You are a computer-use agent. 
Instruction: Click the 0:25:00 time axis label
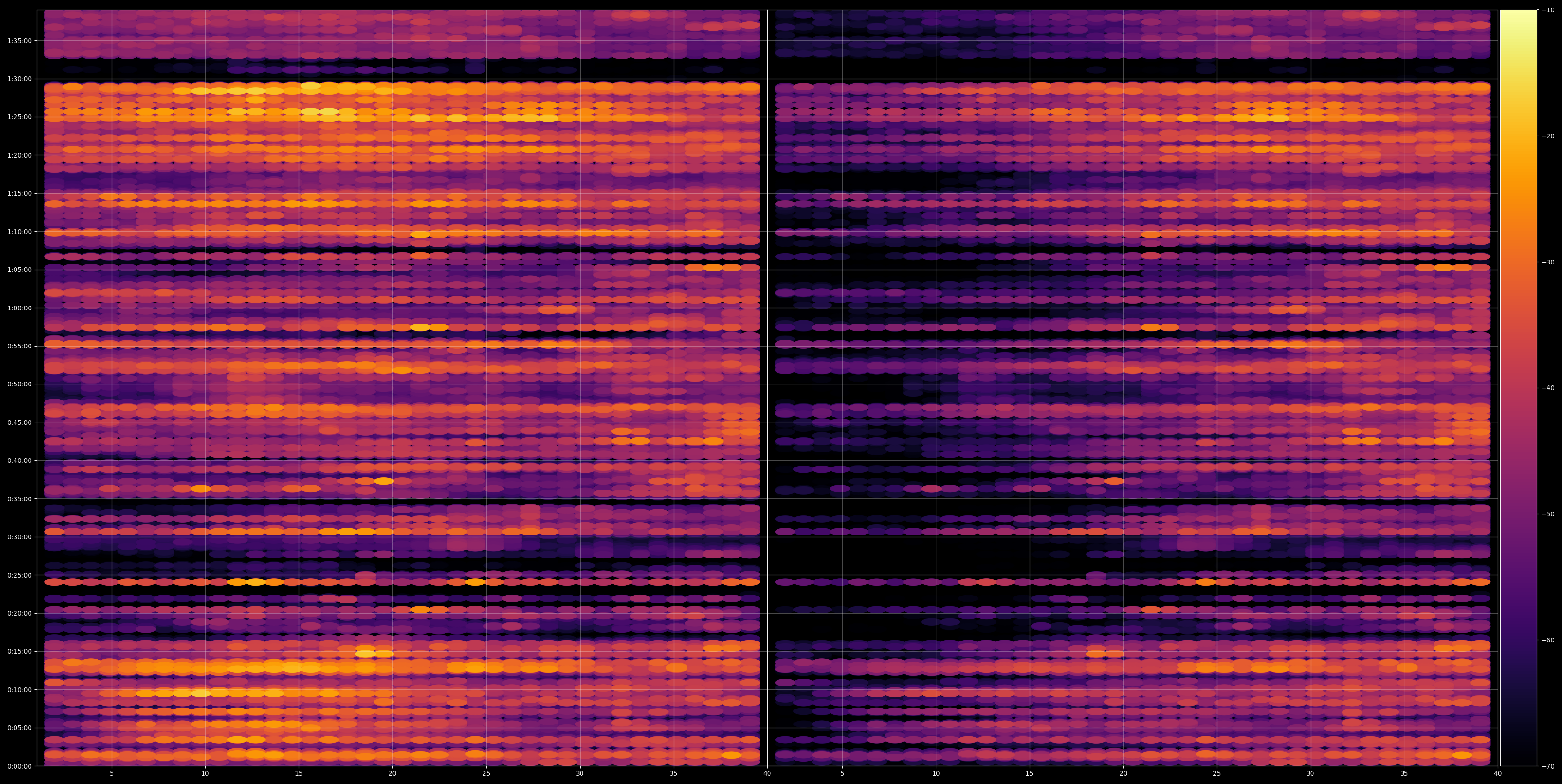point(19,575)
